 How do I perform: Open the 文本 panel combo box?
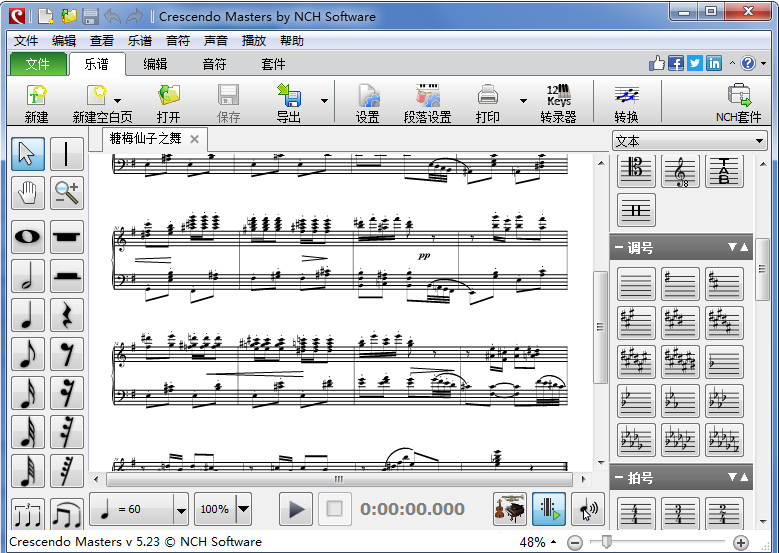coord(689,141)
